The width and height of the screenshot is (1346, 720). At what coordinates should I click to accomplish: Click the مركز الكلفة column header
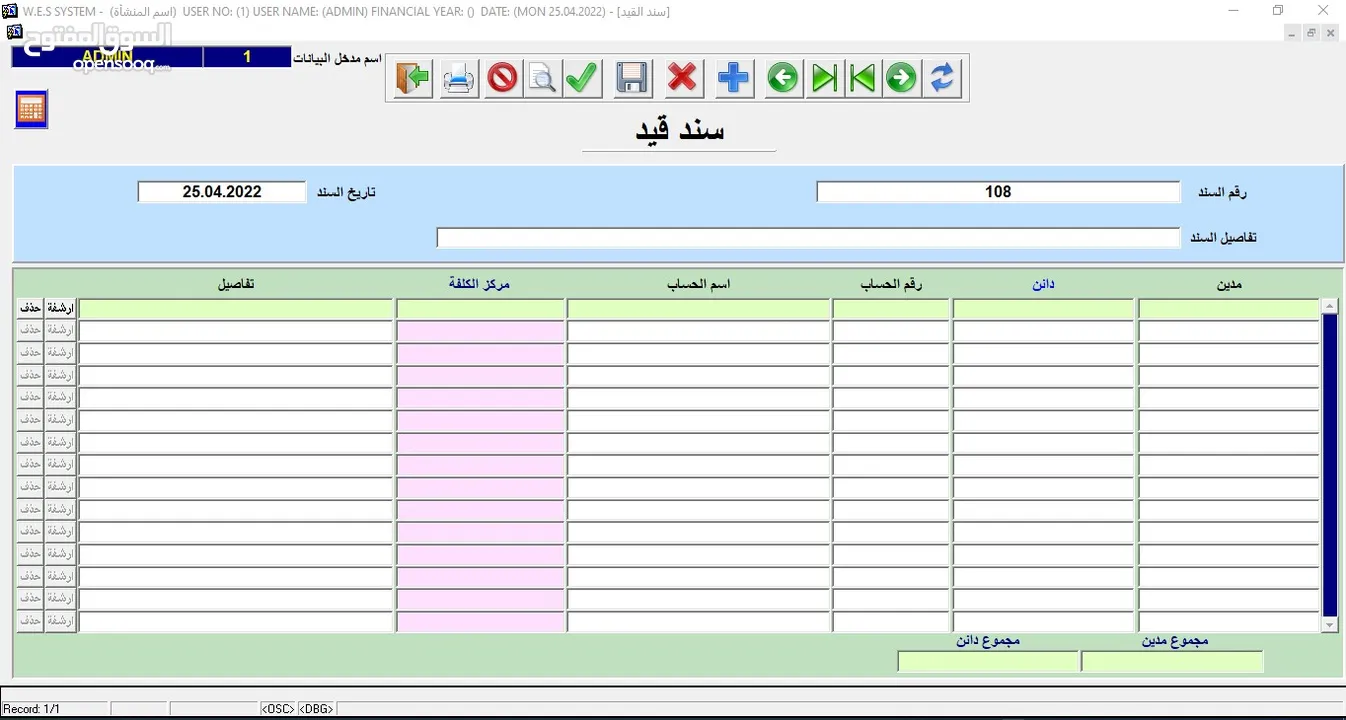479,285
